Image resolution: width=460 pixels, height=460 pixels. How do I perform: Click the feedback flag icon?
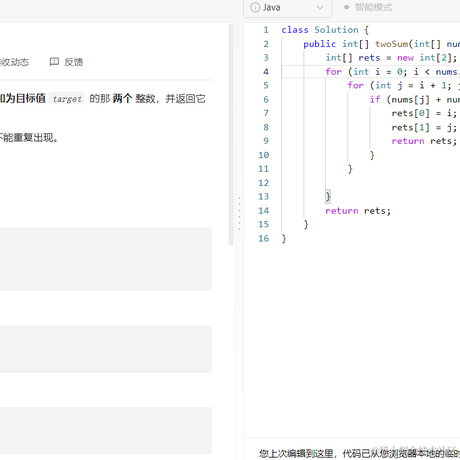pos(54,62)
